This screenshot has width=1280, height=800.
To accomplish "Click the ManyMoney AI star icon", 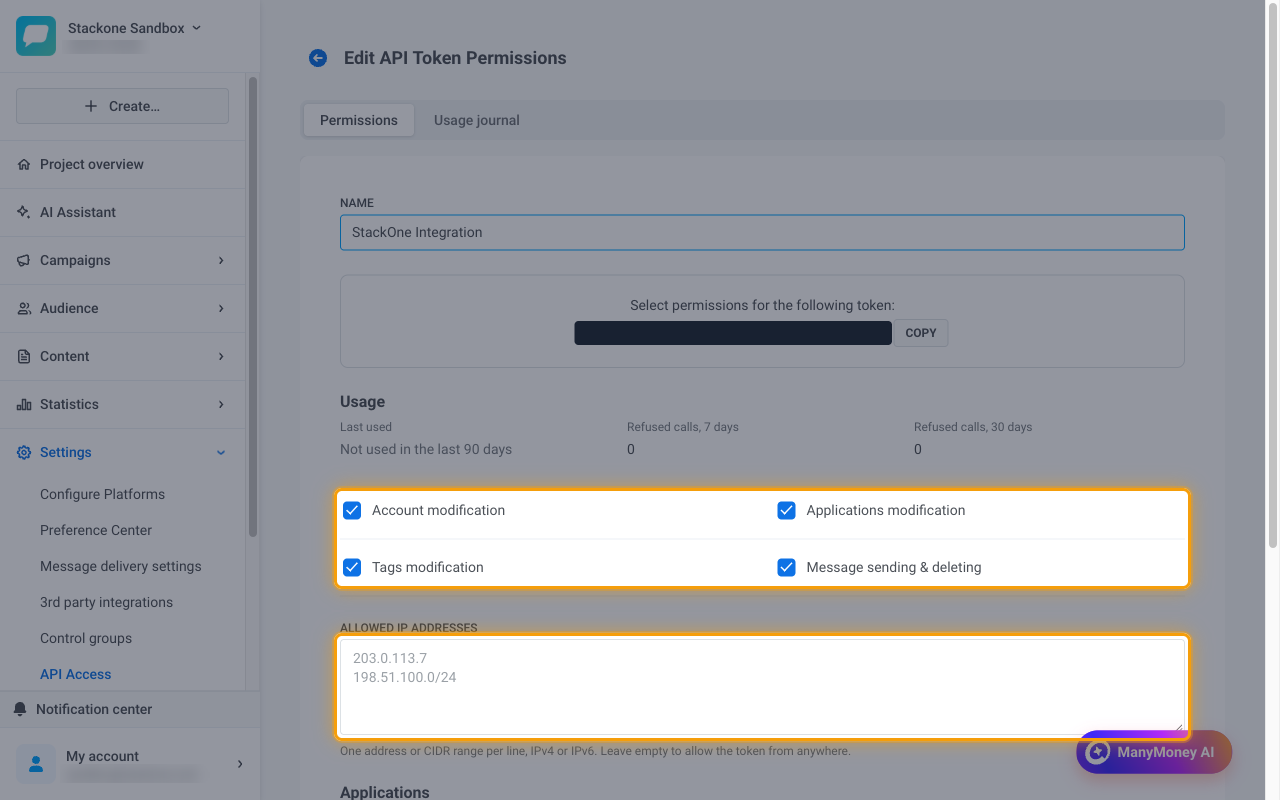I will click(x=1098, y=752).
